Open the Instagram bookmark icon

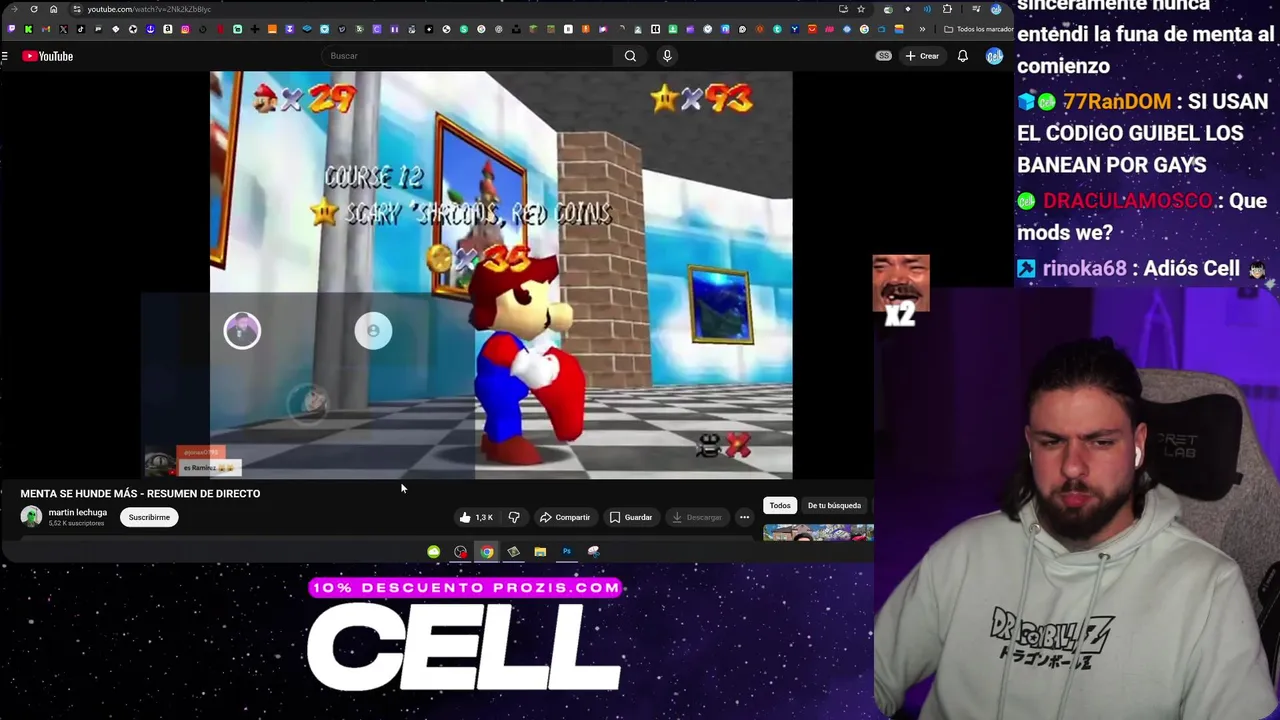pos(185,29)
